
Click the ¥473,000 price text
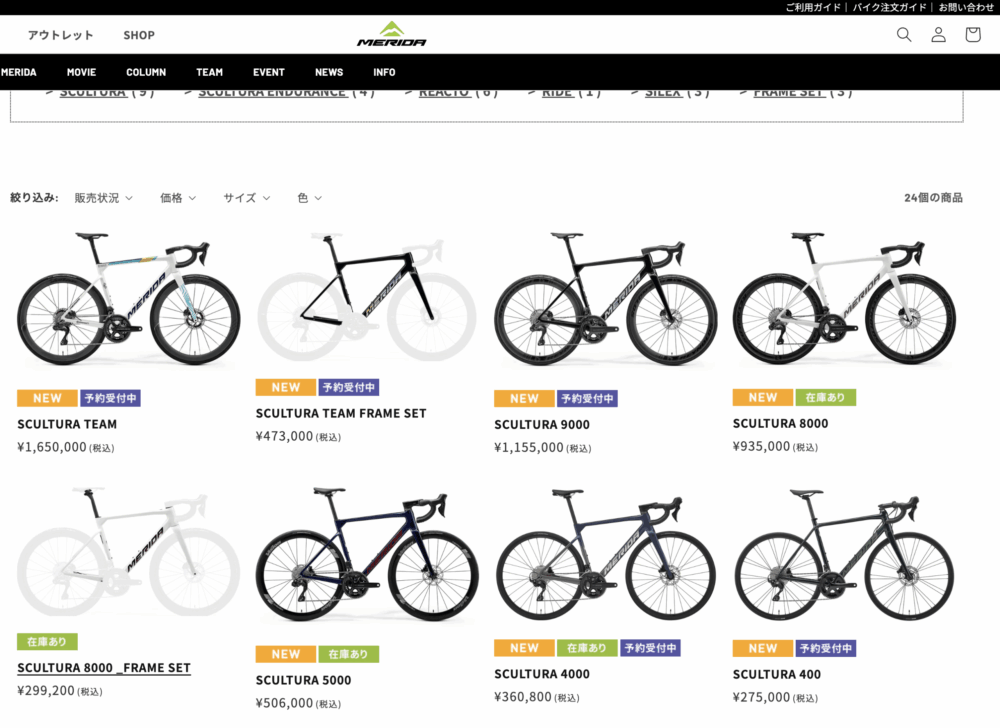[x=284, y=436]
